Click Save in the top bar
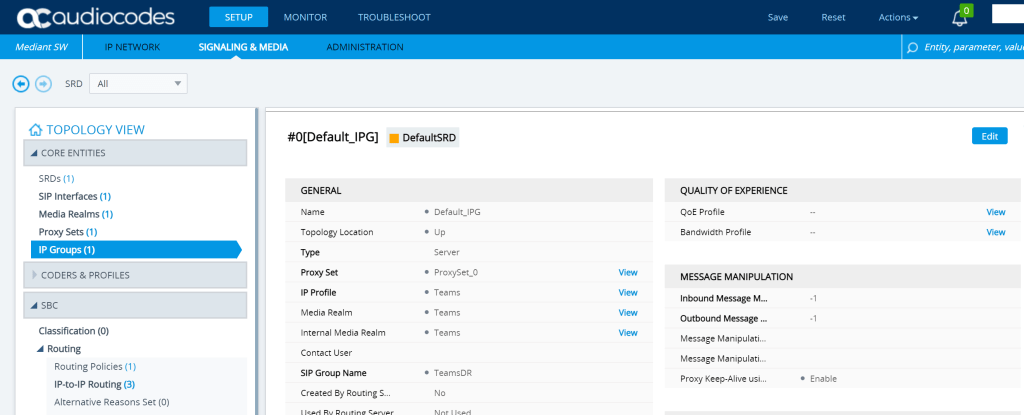 [x=778, y=17]
